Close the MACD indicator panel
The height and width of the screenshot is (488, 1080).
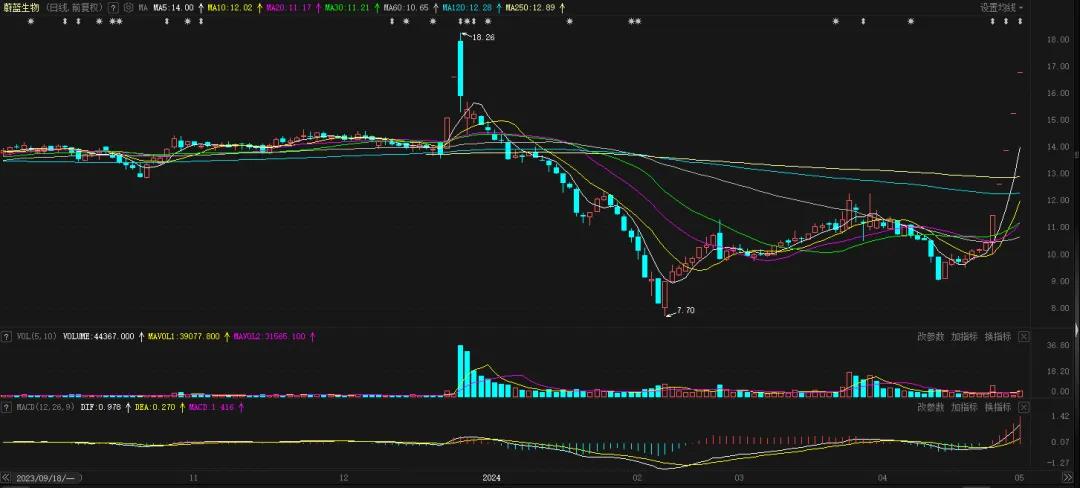(x=1024, y=407)
